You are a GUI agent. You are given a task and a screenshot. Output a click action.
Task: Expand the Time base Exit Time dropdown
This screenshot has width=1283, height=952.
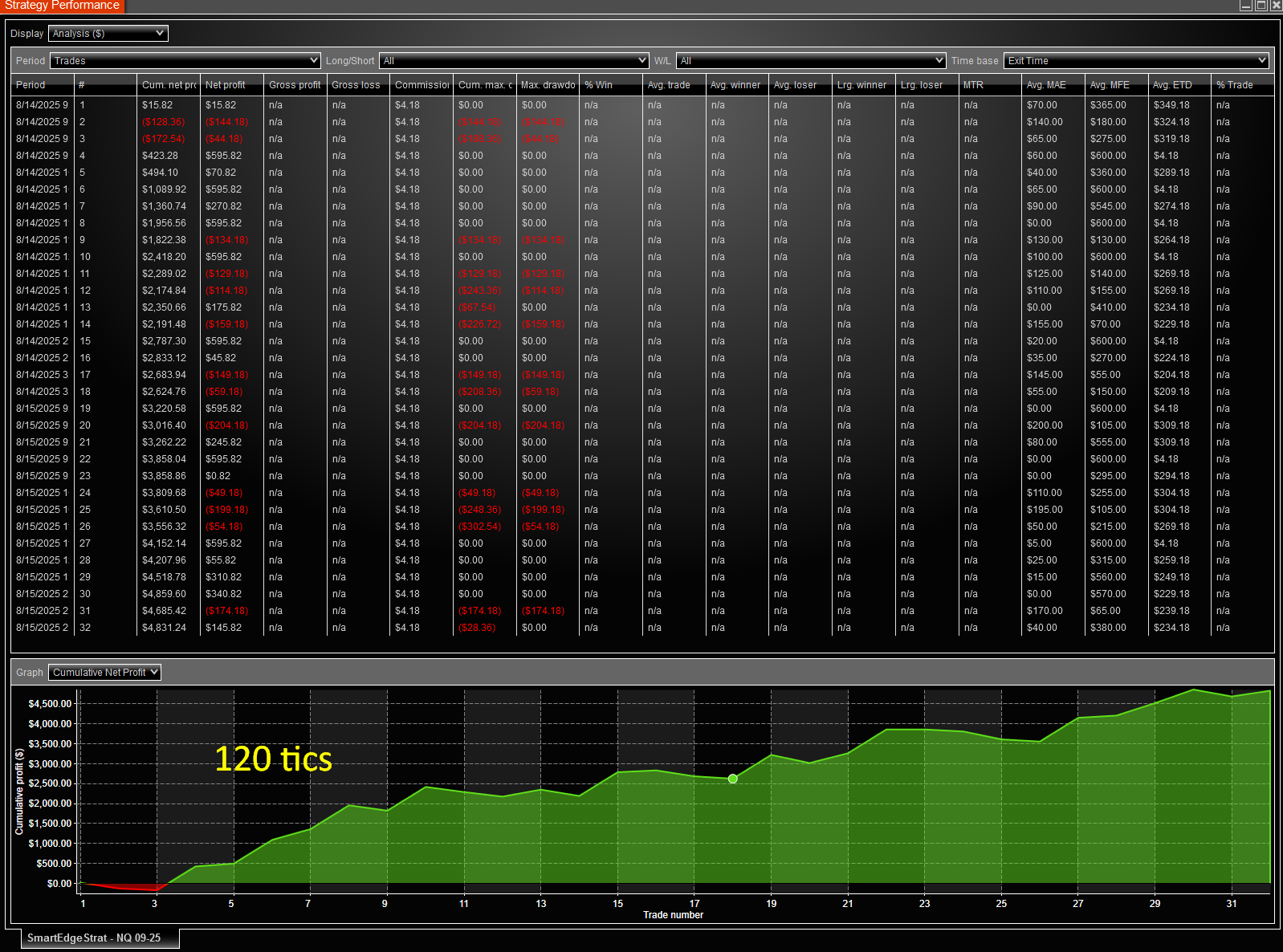(1135, 61)
